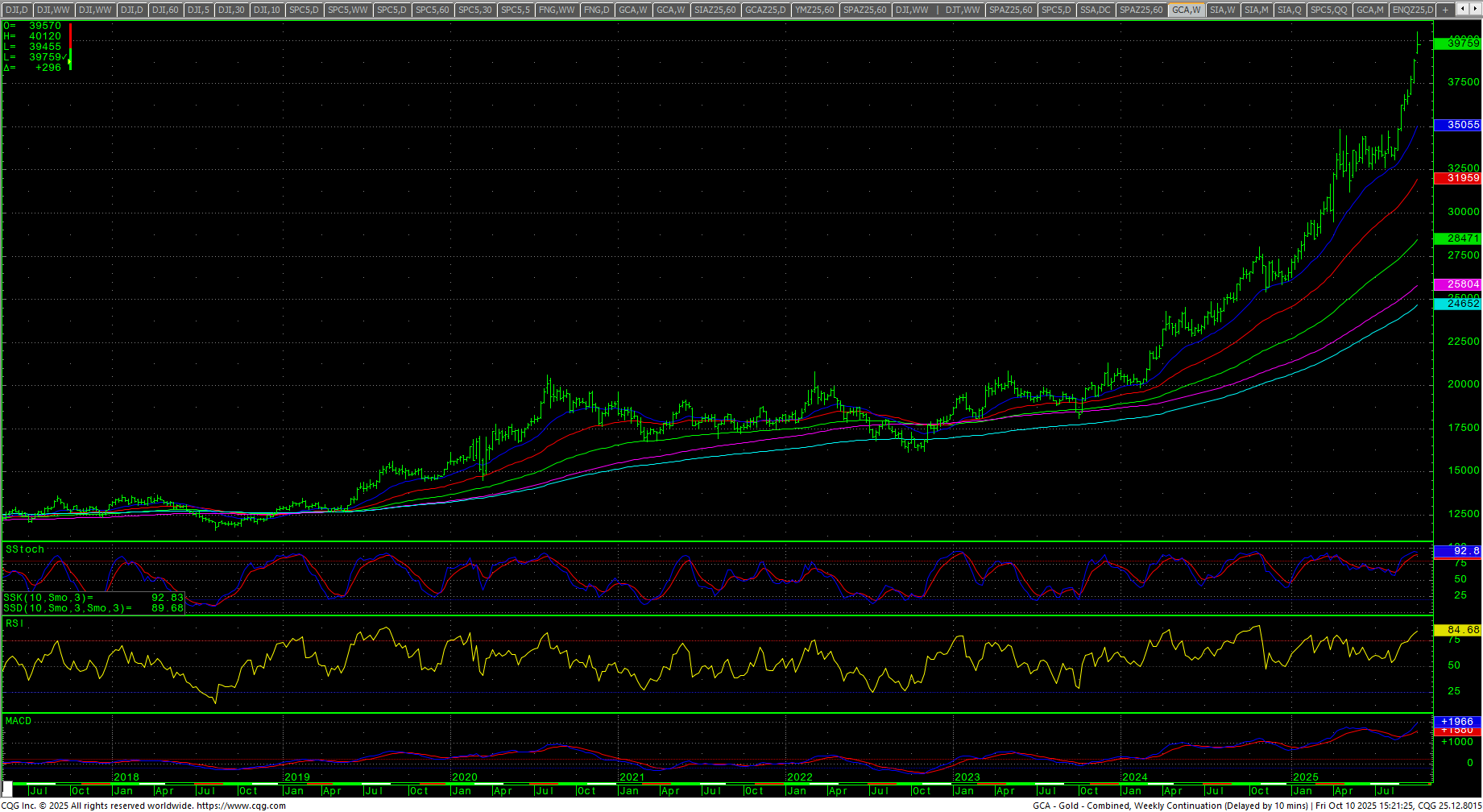
Task: Open the SSA,DC tab
Action: point(1095,10)
